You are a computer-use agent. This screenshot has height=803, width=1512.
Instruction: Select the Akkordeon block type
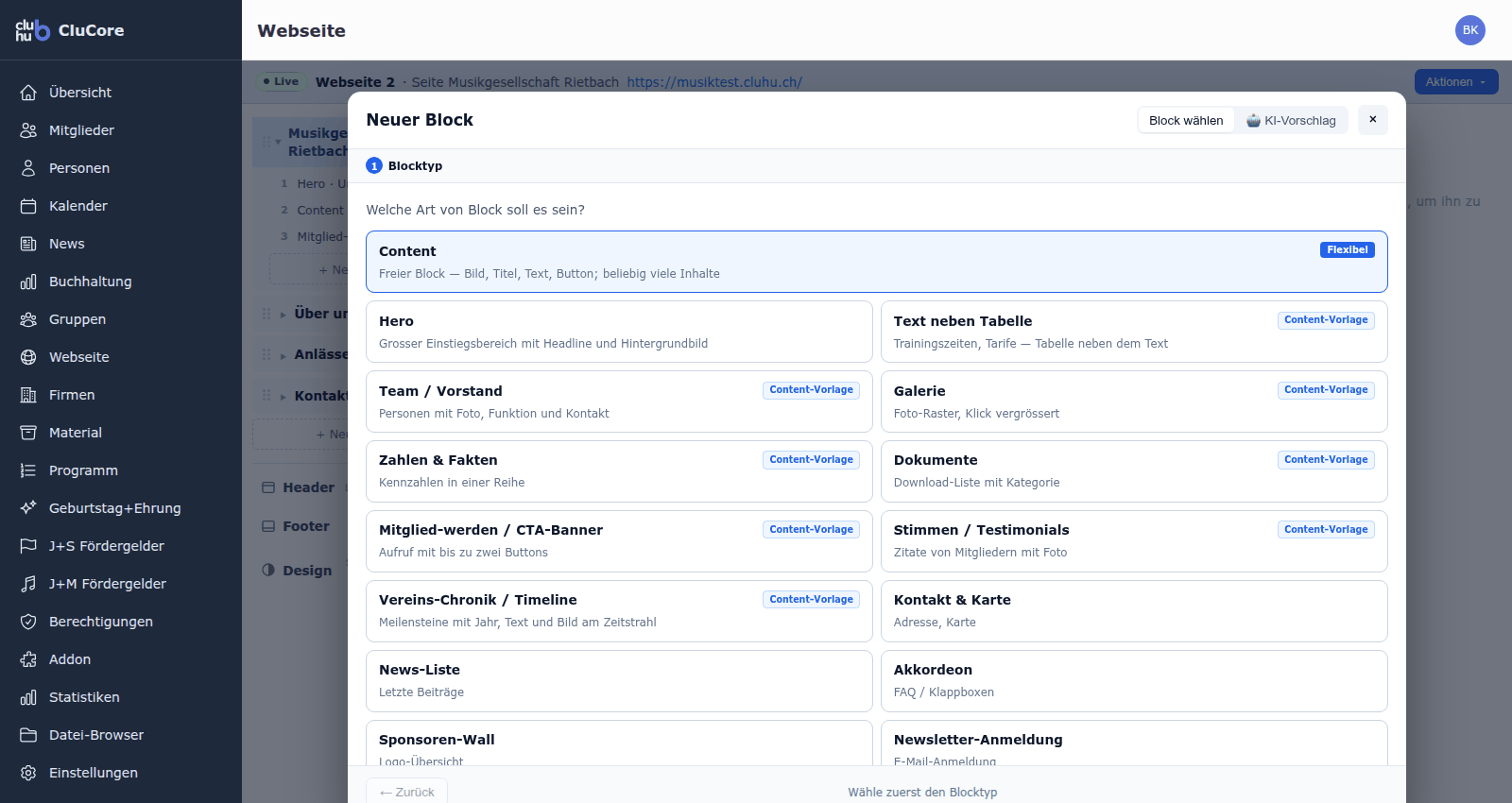click(1134, 681)
